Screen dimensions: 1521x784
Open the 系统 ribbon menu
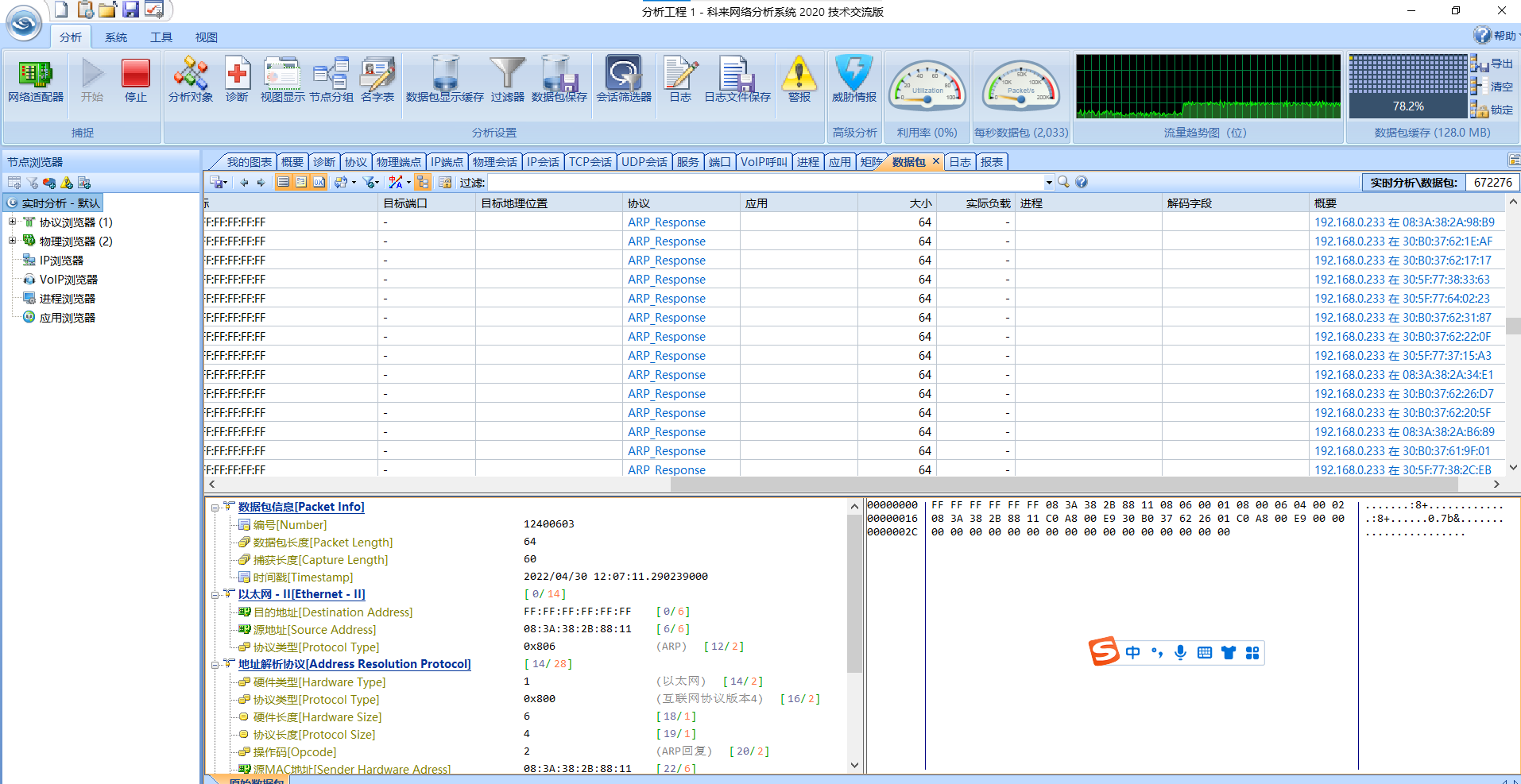click(116, 37)
